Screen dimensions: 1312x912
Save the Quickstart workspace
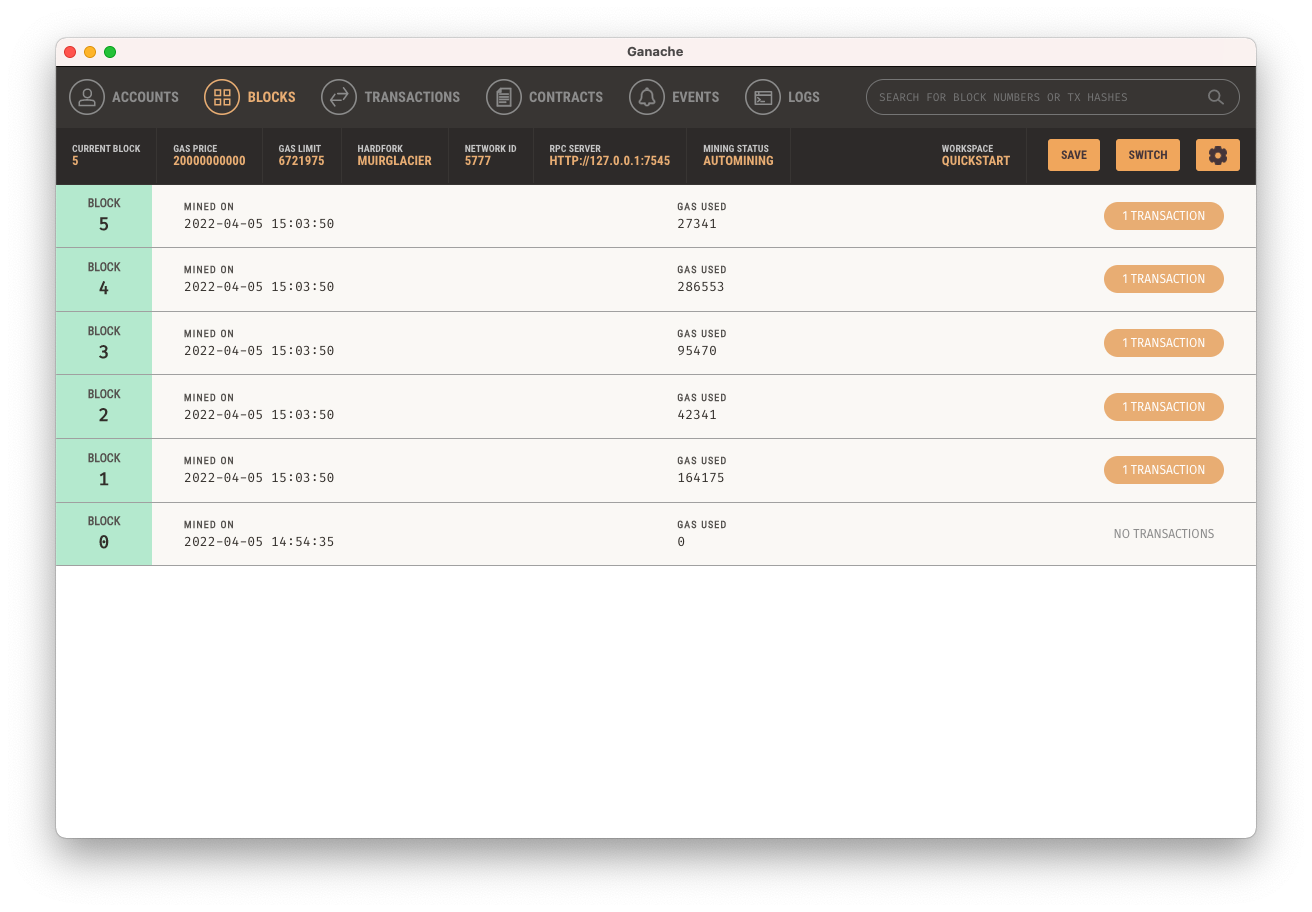pyautogui.click(x=1074, y=155)
